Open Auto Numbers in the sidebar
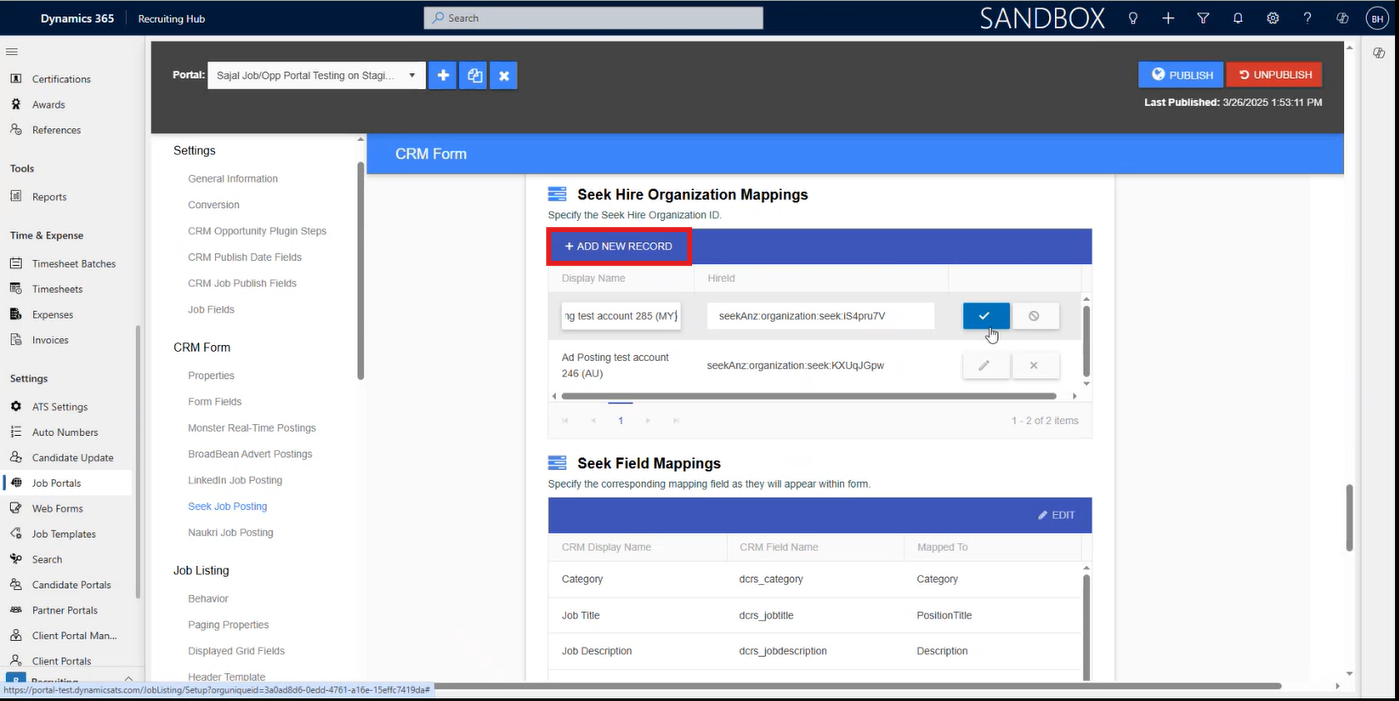This screenshot has width=1399, height=701. pyautogui.click(x=65, y=433)
